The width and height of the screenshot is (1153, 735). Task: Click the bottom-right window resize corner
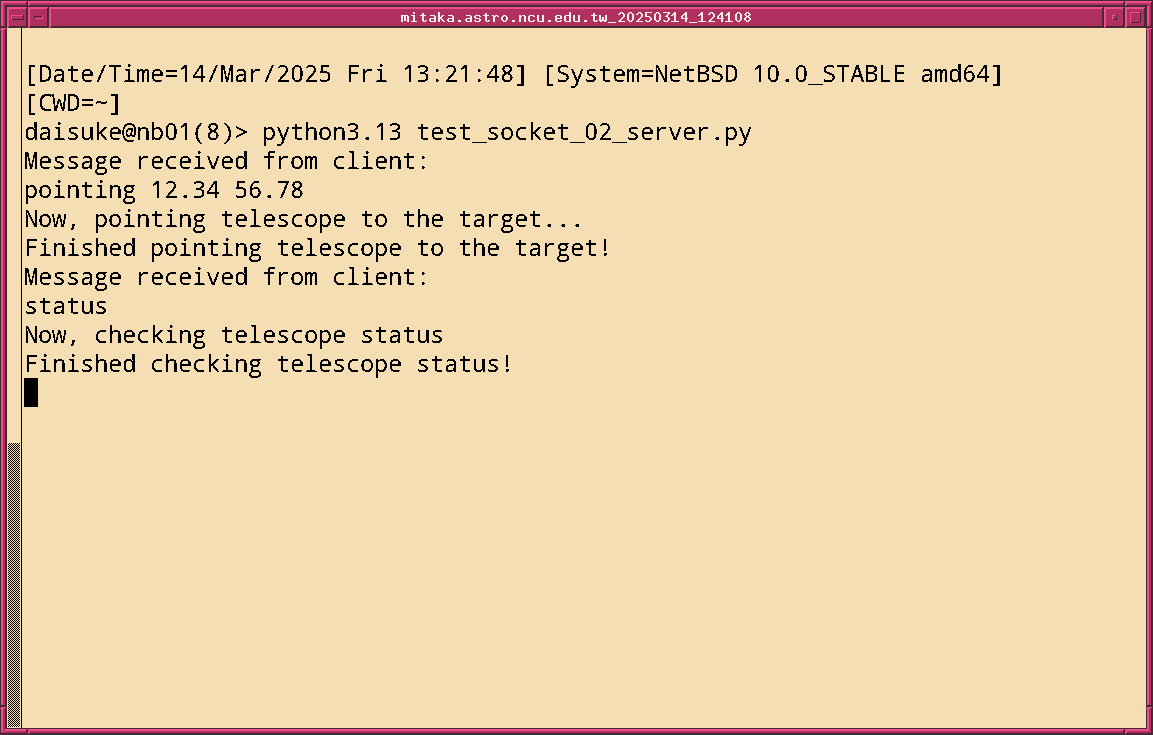click(1147, 729)
